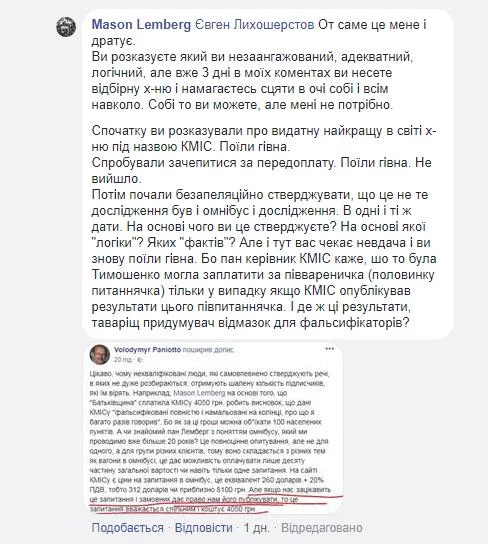Open the 1 дн. comment timestamp

257,528
